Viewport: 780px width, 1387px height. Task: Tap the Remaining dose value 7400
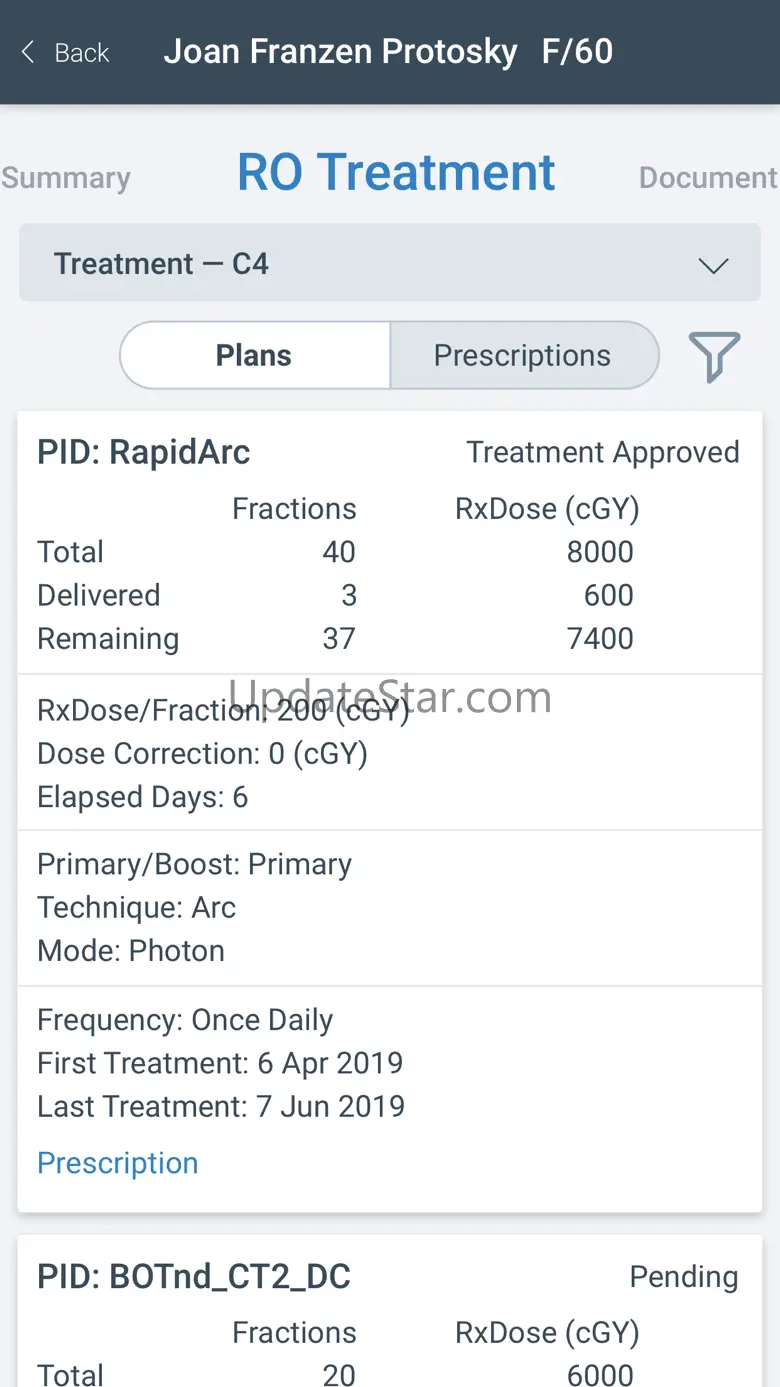(x=600, y=639)
